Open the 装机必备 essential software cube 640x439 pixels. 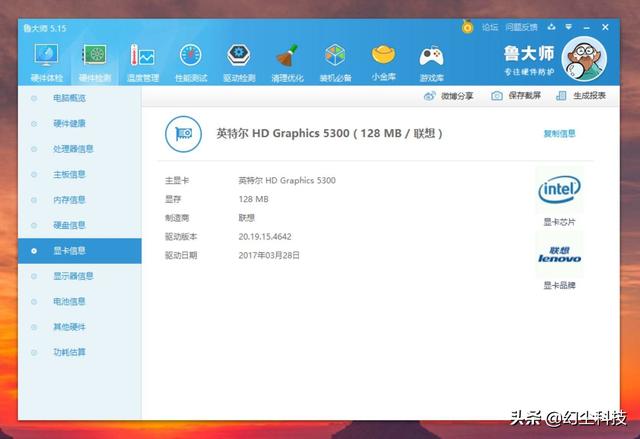[x=336, y=62]
